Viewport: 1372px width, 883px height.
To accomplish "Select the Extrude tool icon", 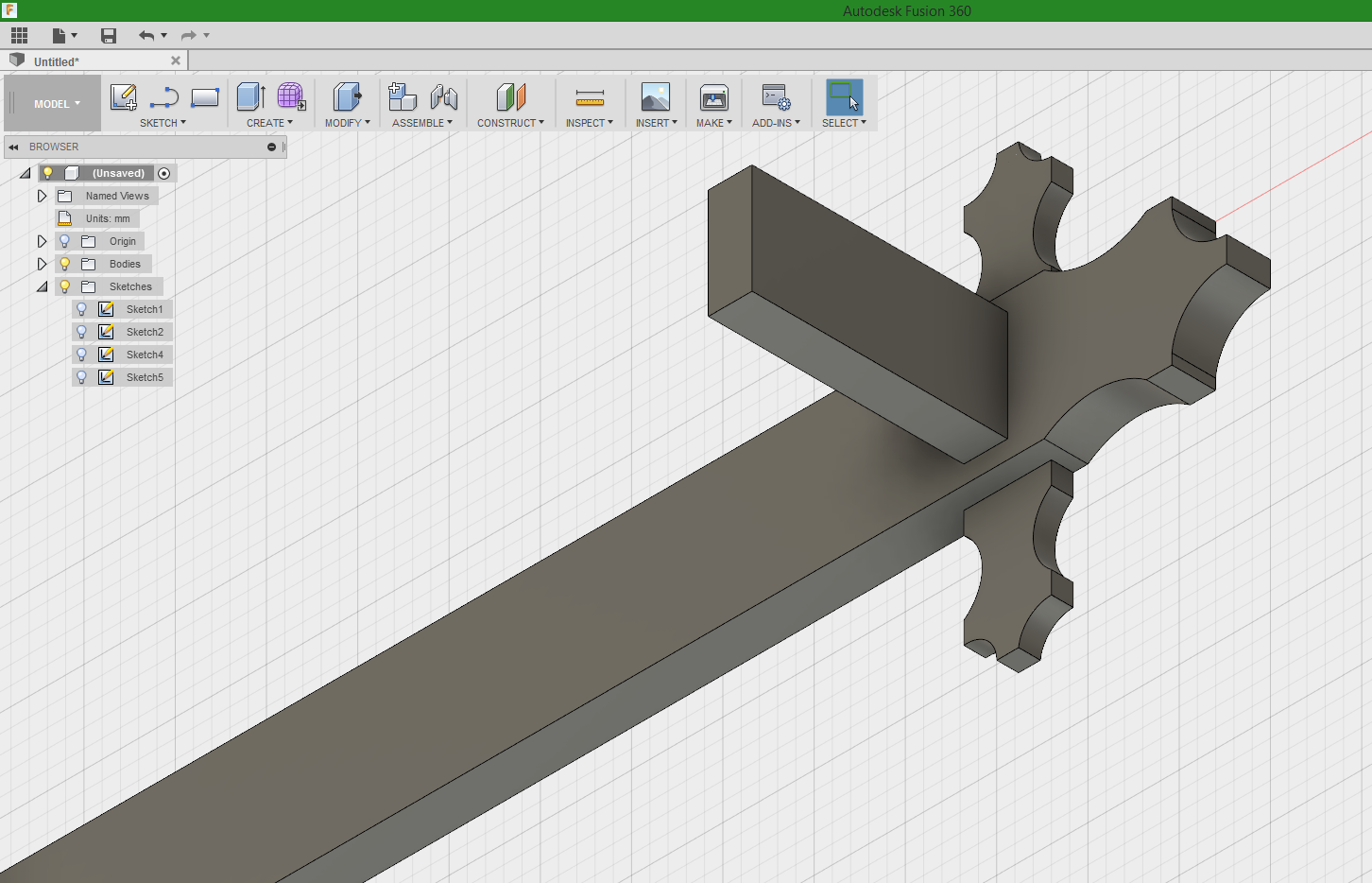I will point(250,97).
